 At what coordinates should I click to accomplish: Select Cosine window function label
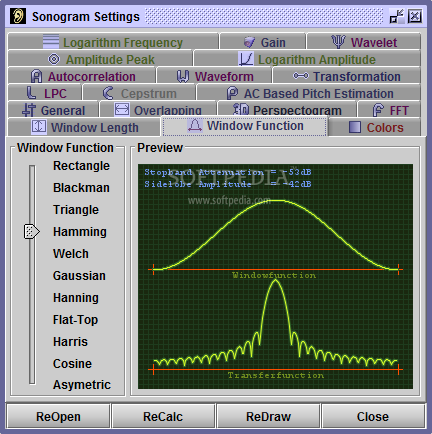72,364
